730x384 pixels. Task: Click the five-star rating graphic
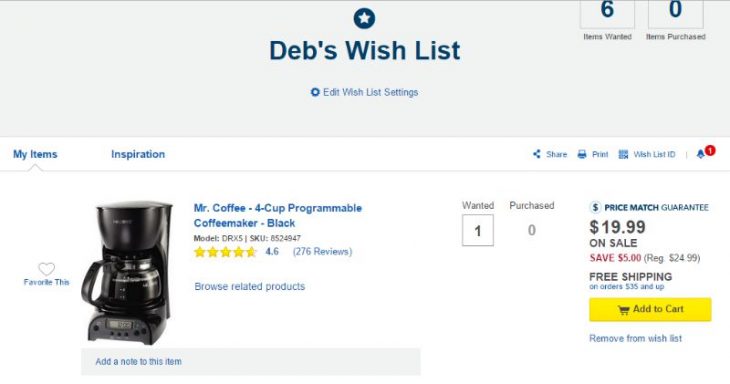(225, 252)
